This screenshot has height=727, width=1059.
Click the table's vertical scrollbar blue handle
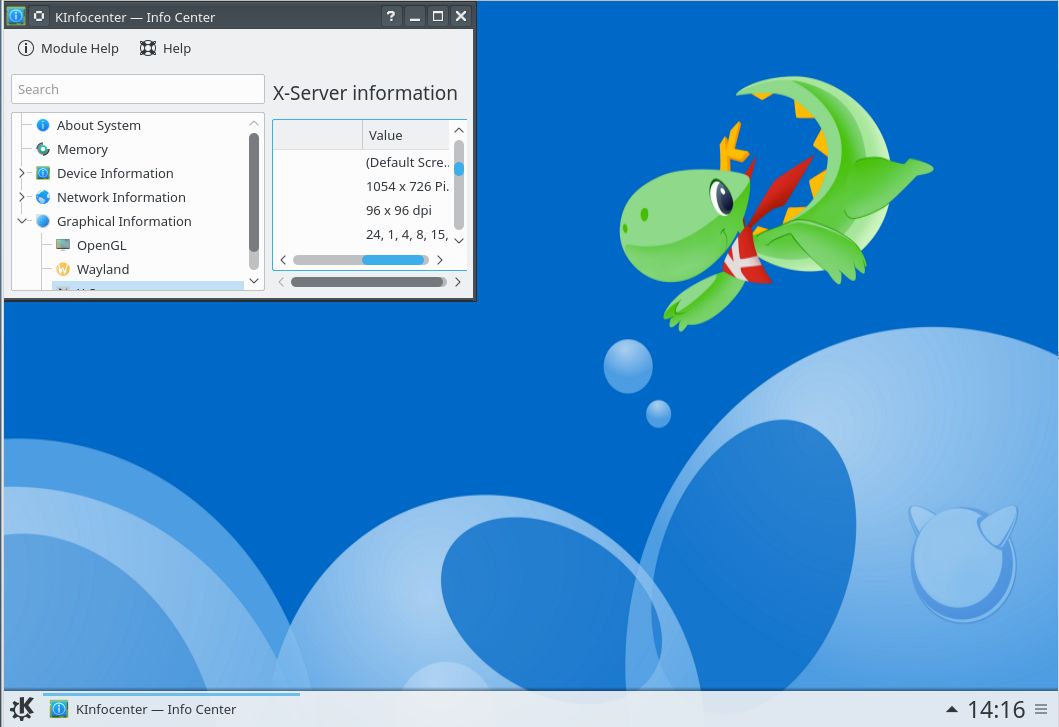pyautogui.click(x=459, y=169)
